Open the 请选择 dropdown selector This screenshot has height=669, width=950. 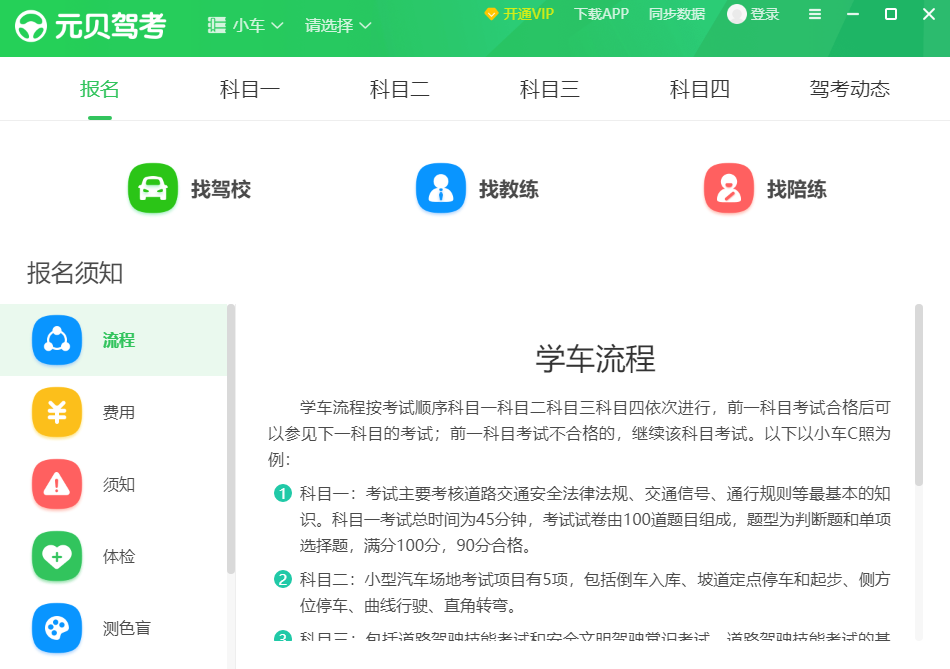338,26
